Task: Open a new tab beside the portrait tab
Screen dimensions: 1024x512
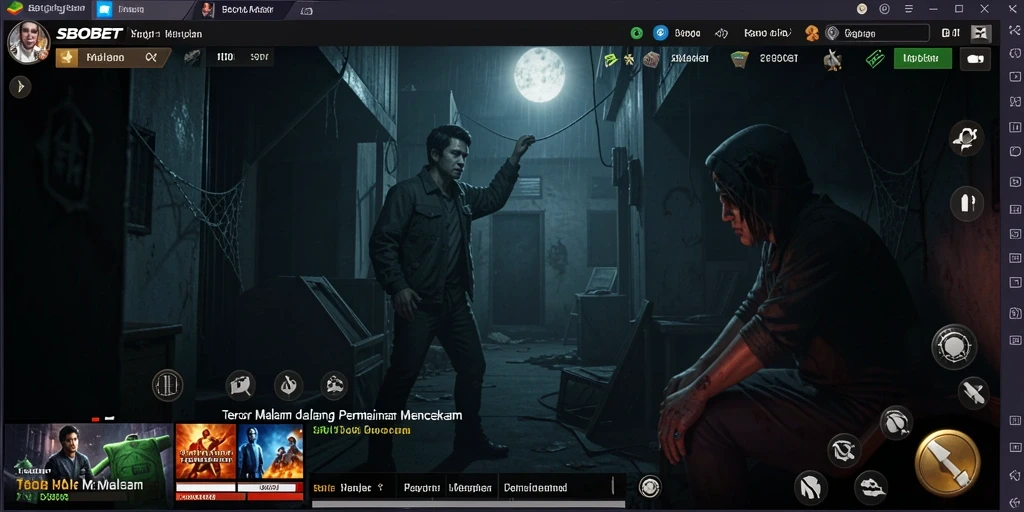Action: click(307, 10)
